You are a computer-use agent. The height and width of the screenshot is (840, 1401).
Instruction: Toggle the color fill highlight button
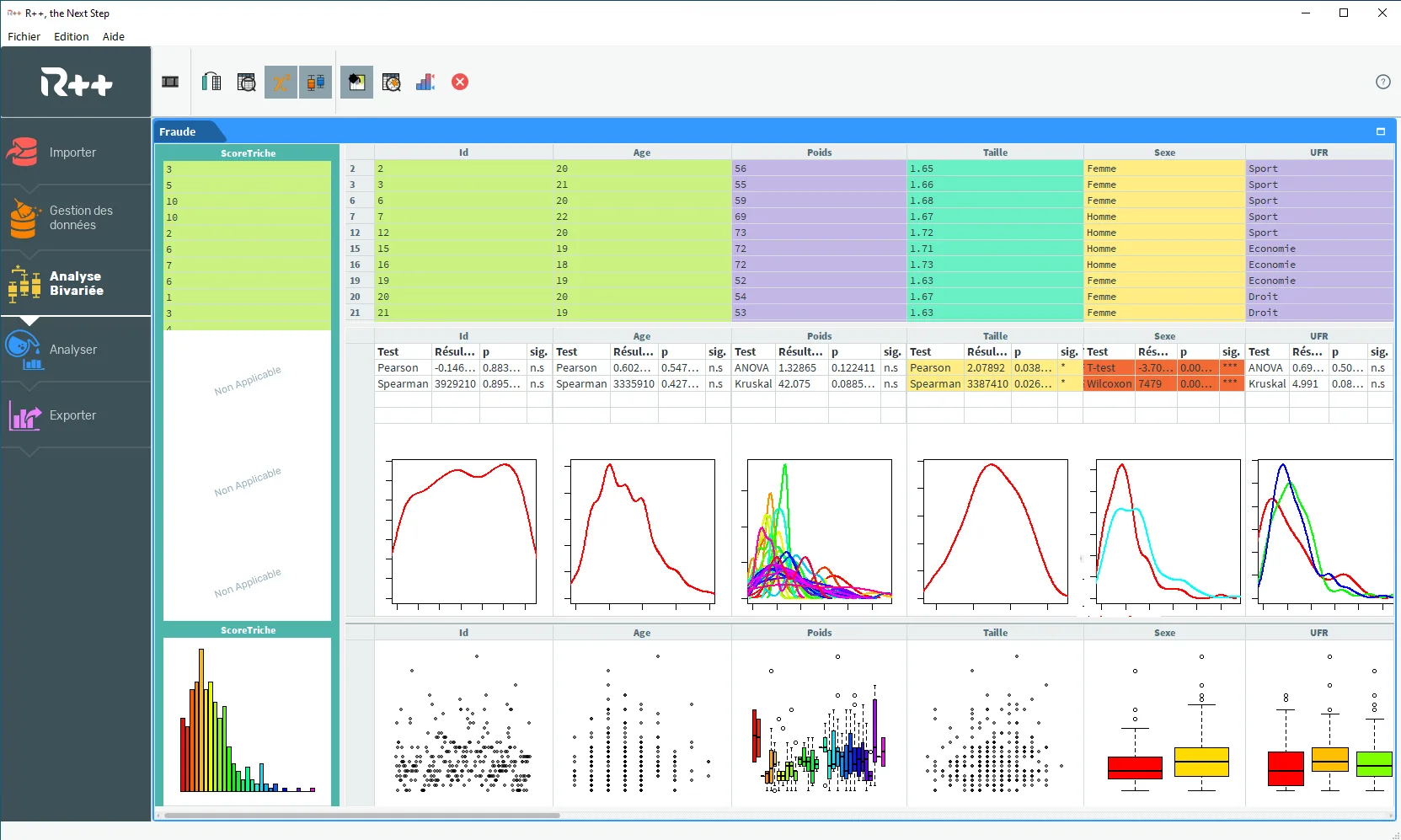coord(356,82)
